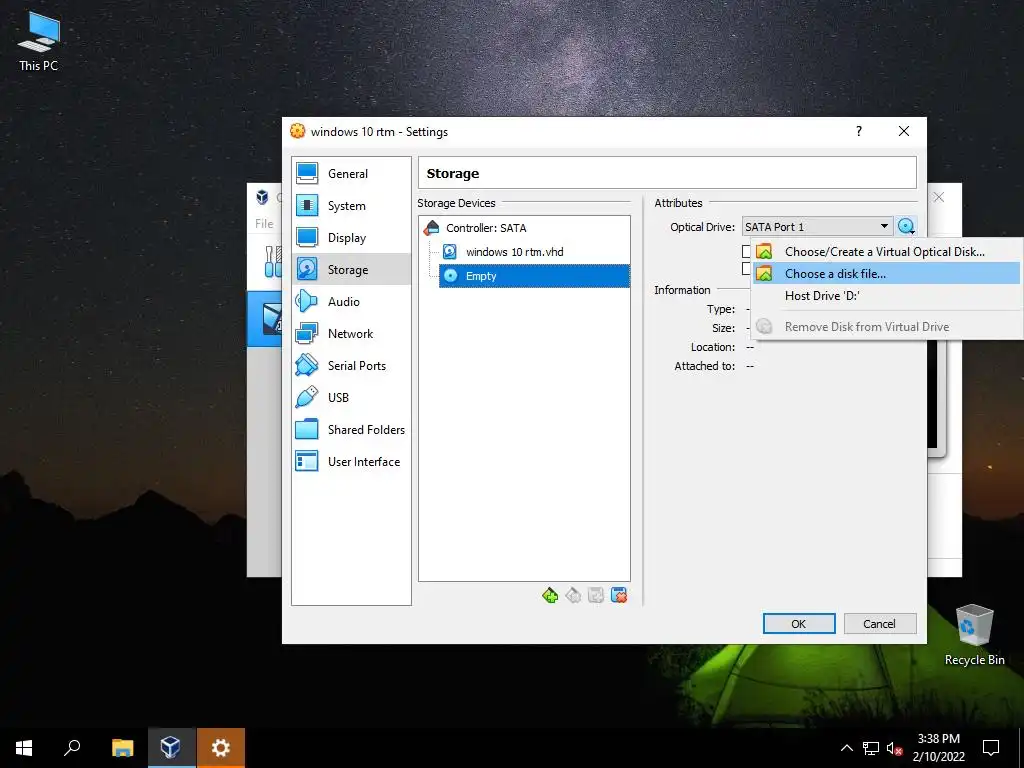Image resolution: width=1024 pixels, height=768 pixels.
Task: Click the OK button
Action: pyautogui.click(x=799, y=624)
